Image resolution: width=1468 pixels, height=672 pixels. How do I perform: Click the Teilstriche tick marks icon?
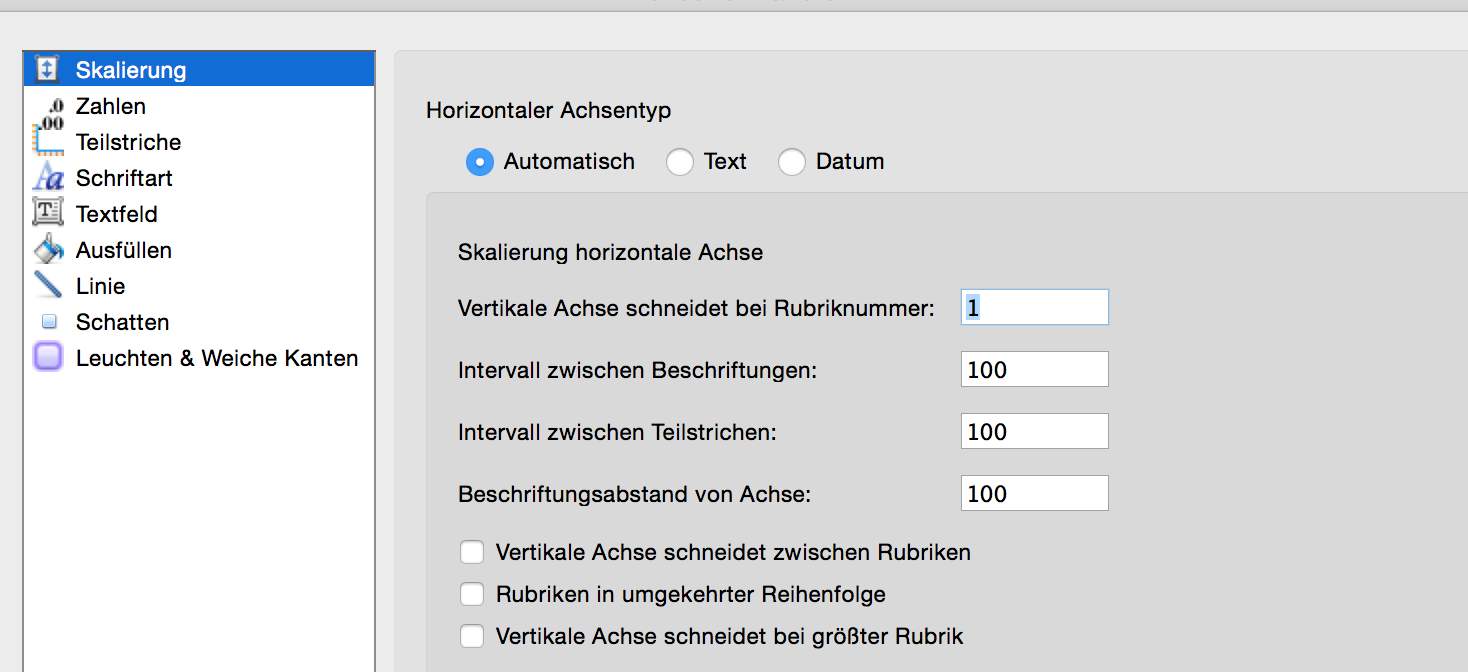(x=50, y=141)
